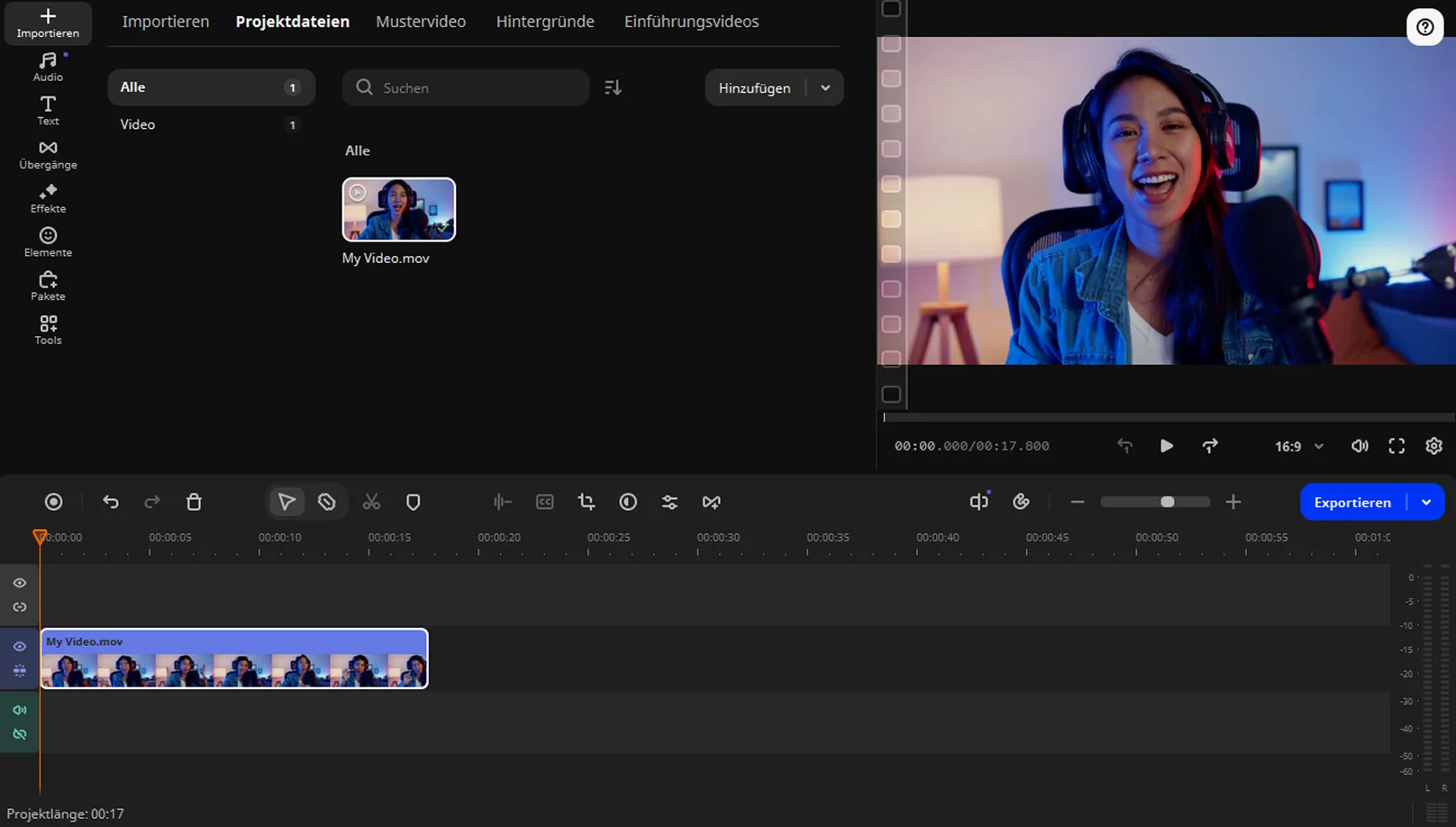Click the crop tool in timeline toolbar
Image resolution: width=1456 pixels, height=827 pixels.
587,502
